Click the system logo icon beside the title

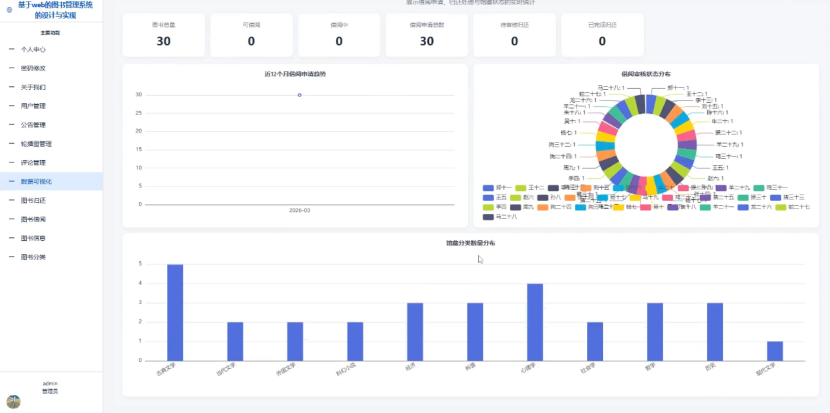[x=8, y=10]
